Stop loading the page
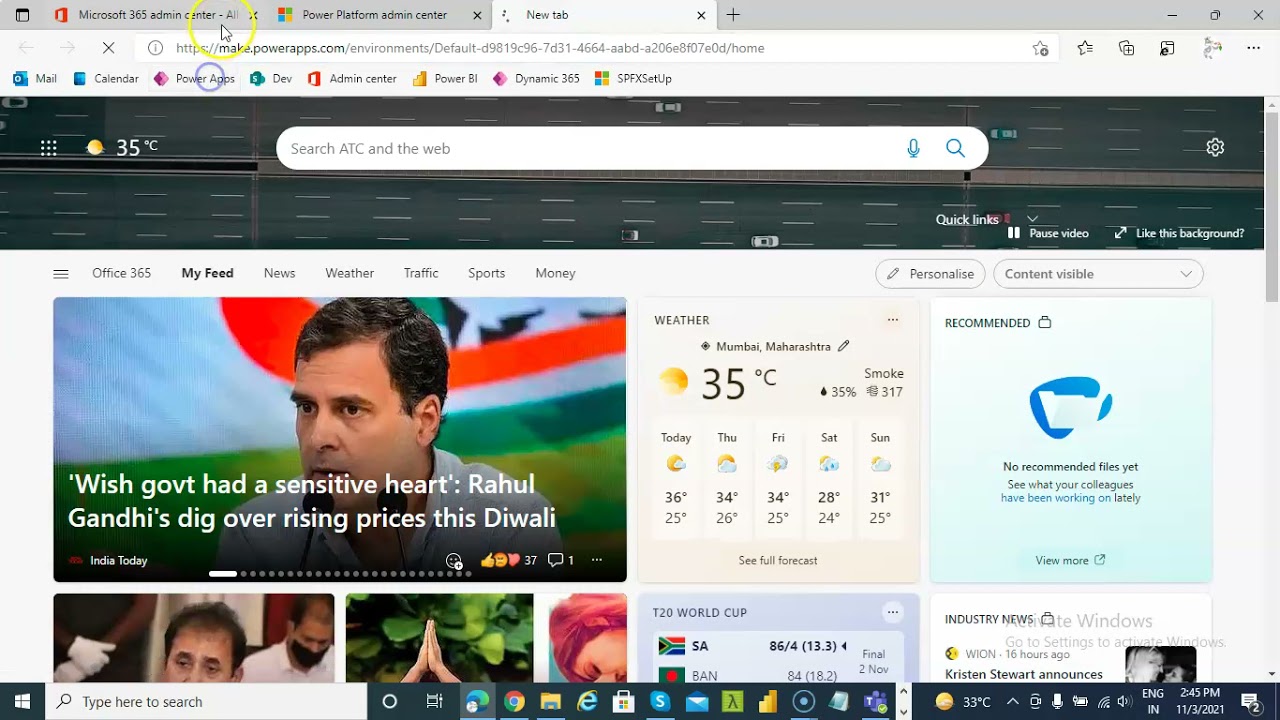 (x=109, y=48)
